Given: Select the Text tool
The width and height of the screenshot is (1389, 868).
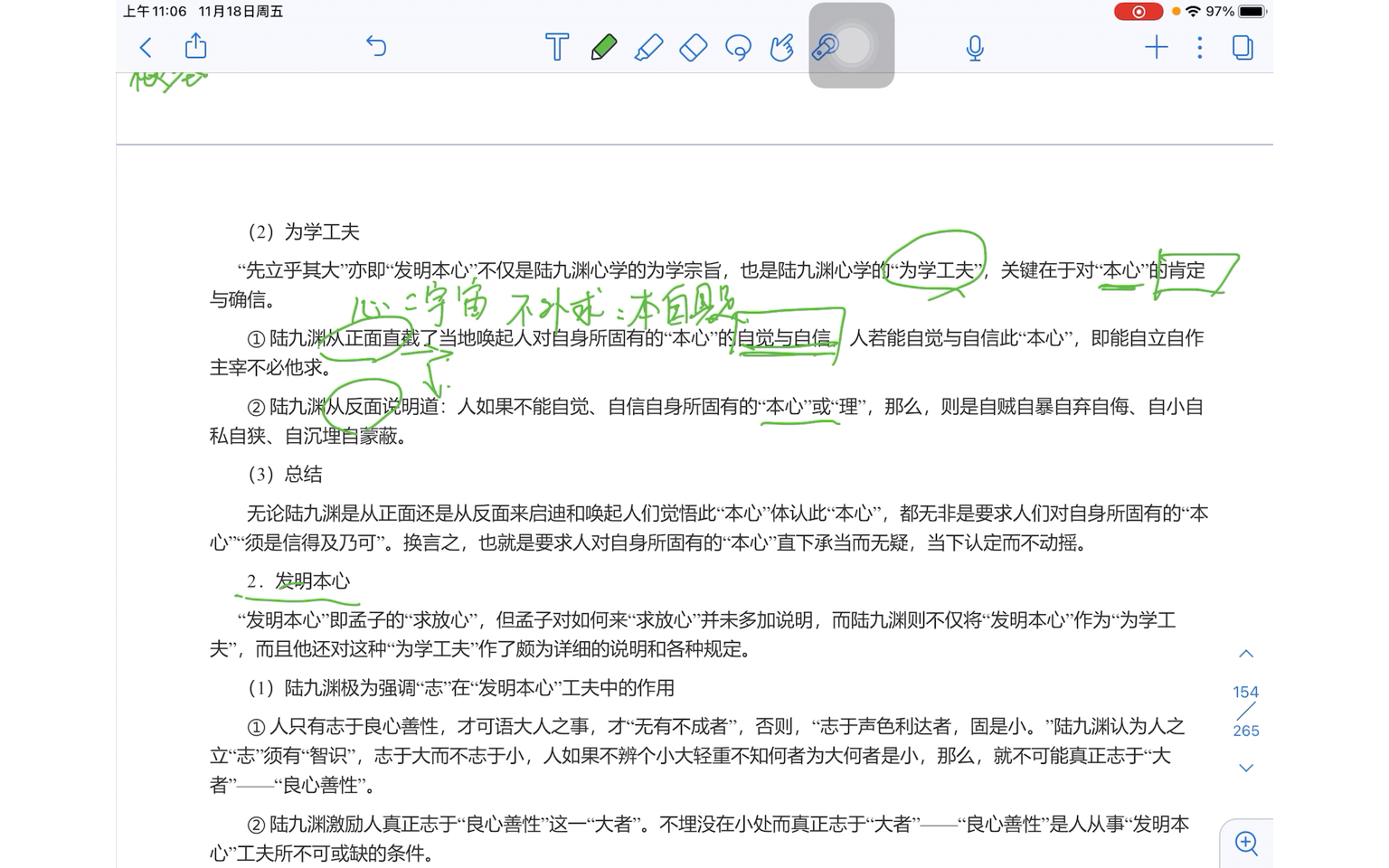Looking at the screenshot, I should click(557, 47).
